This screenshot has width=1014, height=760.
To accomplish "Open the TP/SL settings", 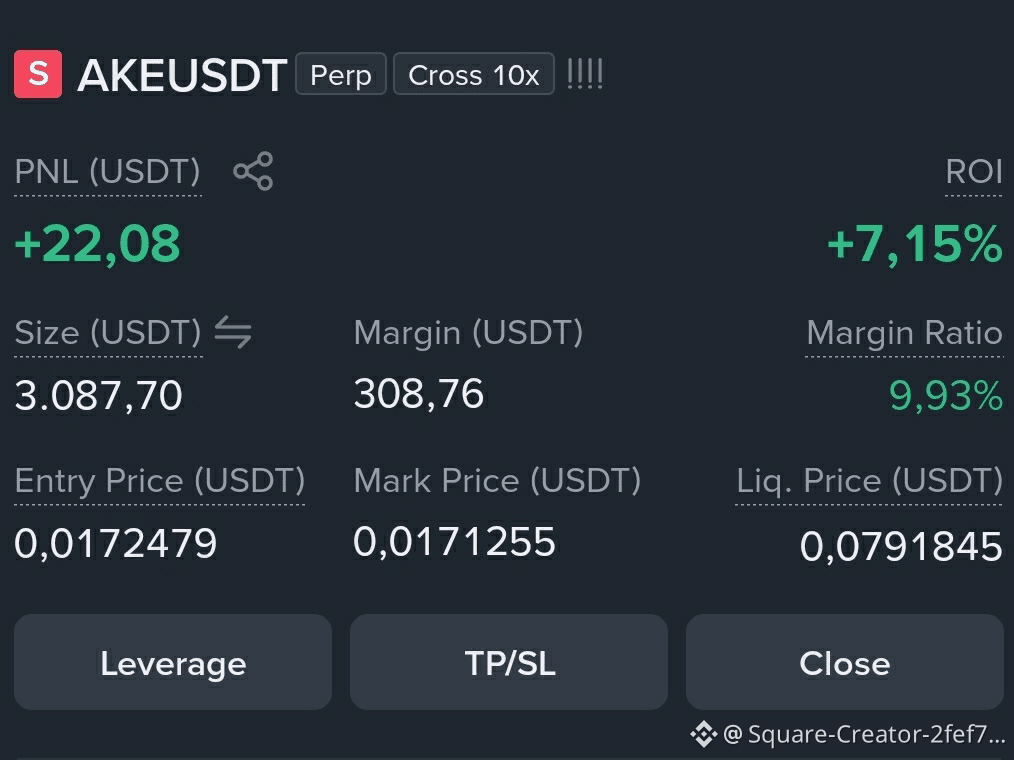I will (x=509, y=662).
